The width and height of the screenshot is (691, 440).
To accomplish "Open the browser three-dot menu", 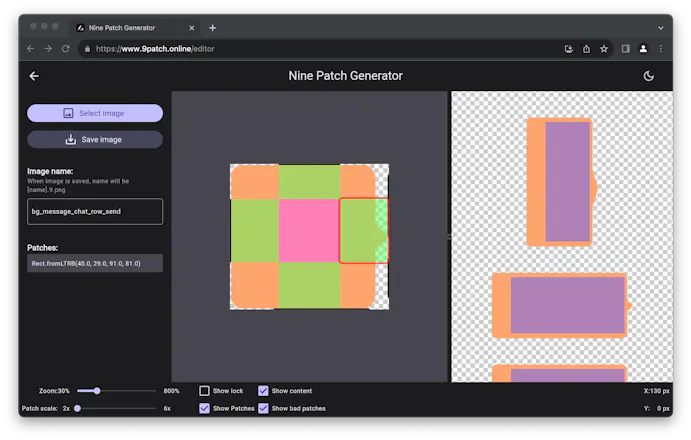I will coord(661,49).
